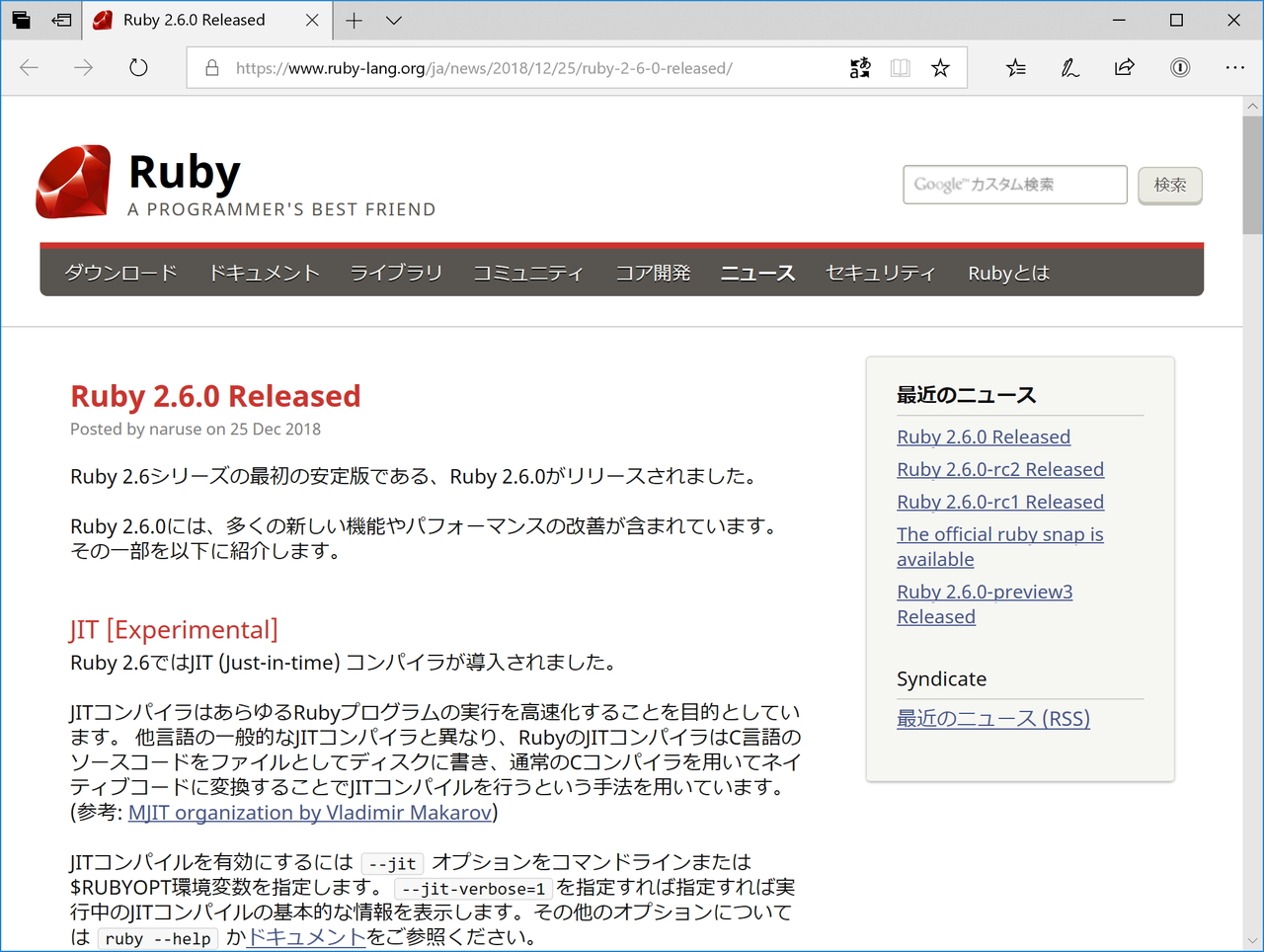Open 最近のニュース (RSS) feed link

[x=993, y=718]
